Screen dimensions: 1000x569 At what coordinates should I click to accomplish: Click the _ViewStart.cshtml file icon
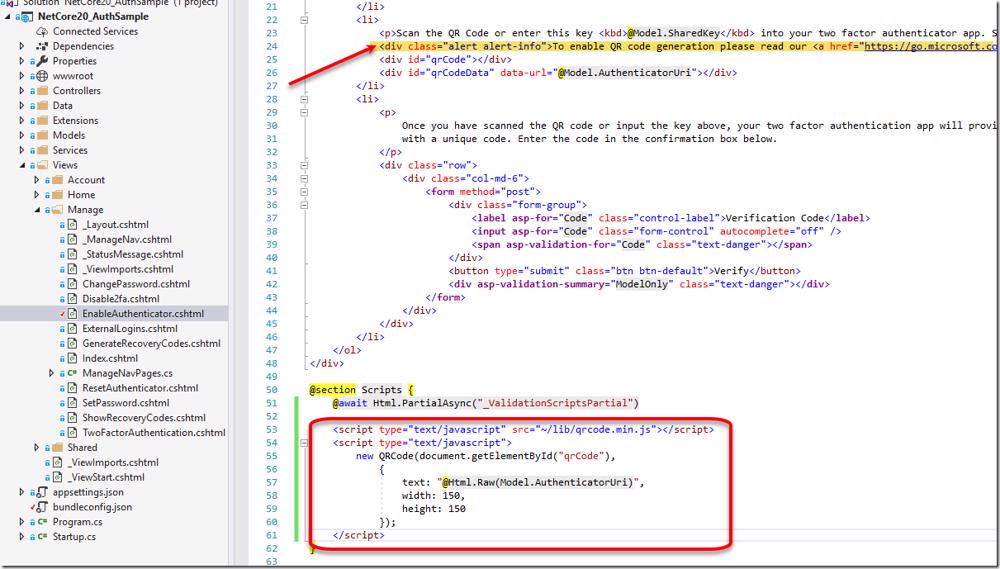coord(57,477)
